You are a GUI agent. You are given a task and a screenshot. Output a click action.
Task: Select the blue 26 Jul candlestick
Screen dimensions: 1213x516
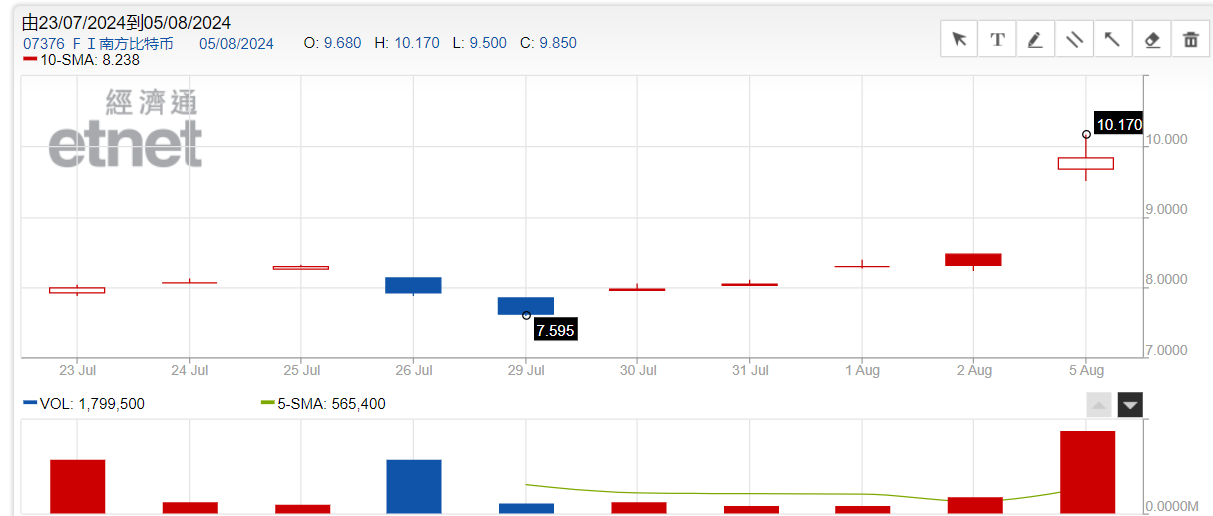pos(414,285)
